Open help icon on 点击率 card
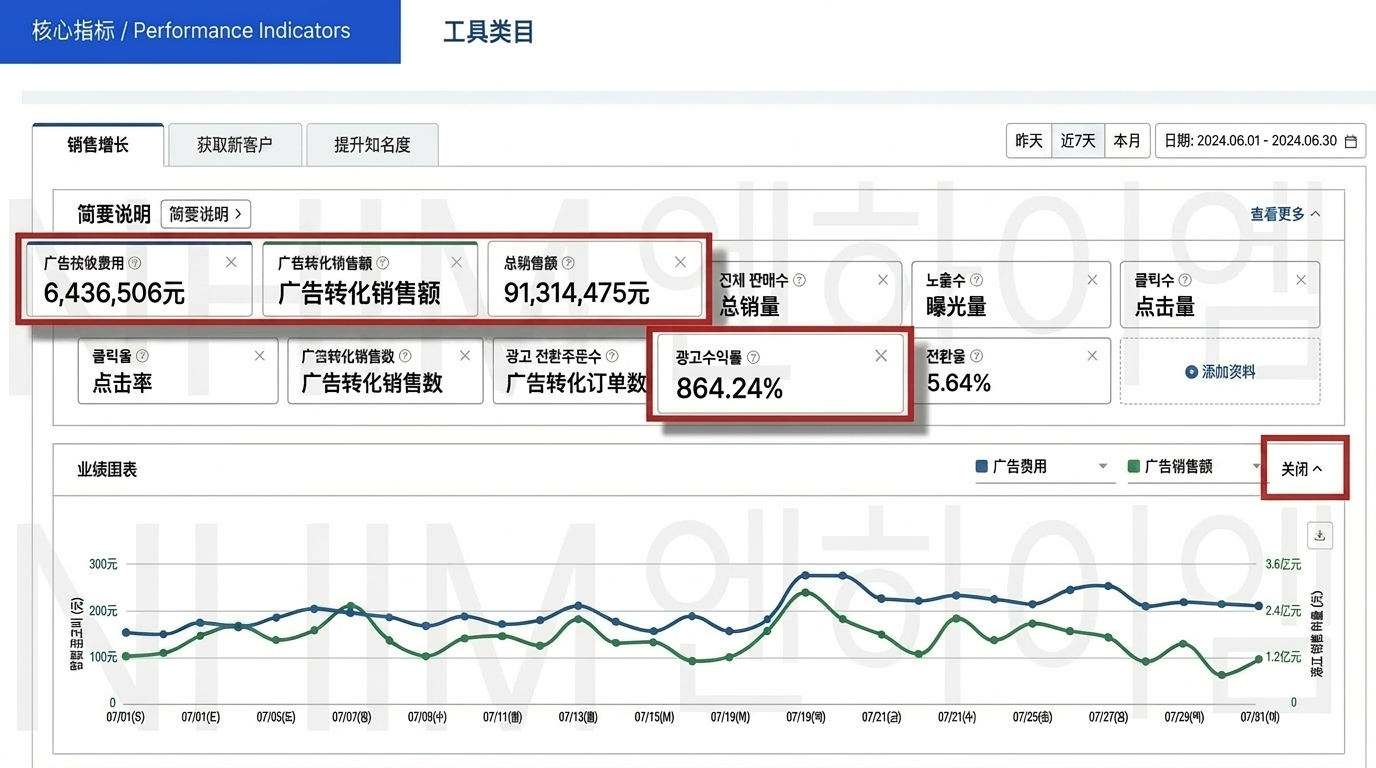The width and height of the screenshot is (1376, 768). [x=142, y=356]
